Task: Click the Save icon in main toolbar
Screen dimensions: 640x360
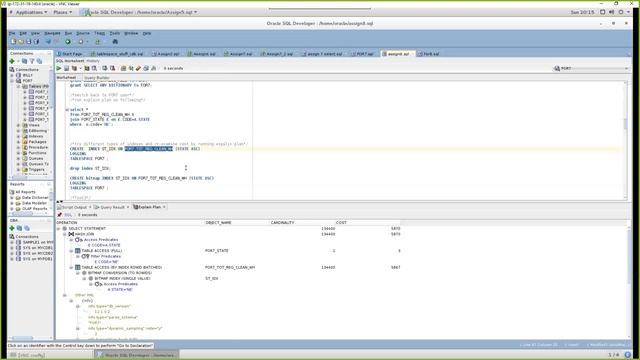Action: [29, 42]
